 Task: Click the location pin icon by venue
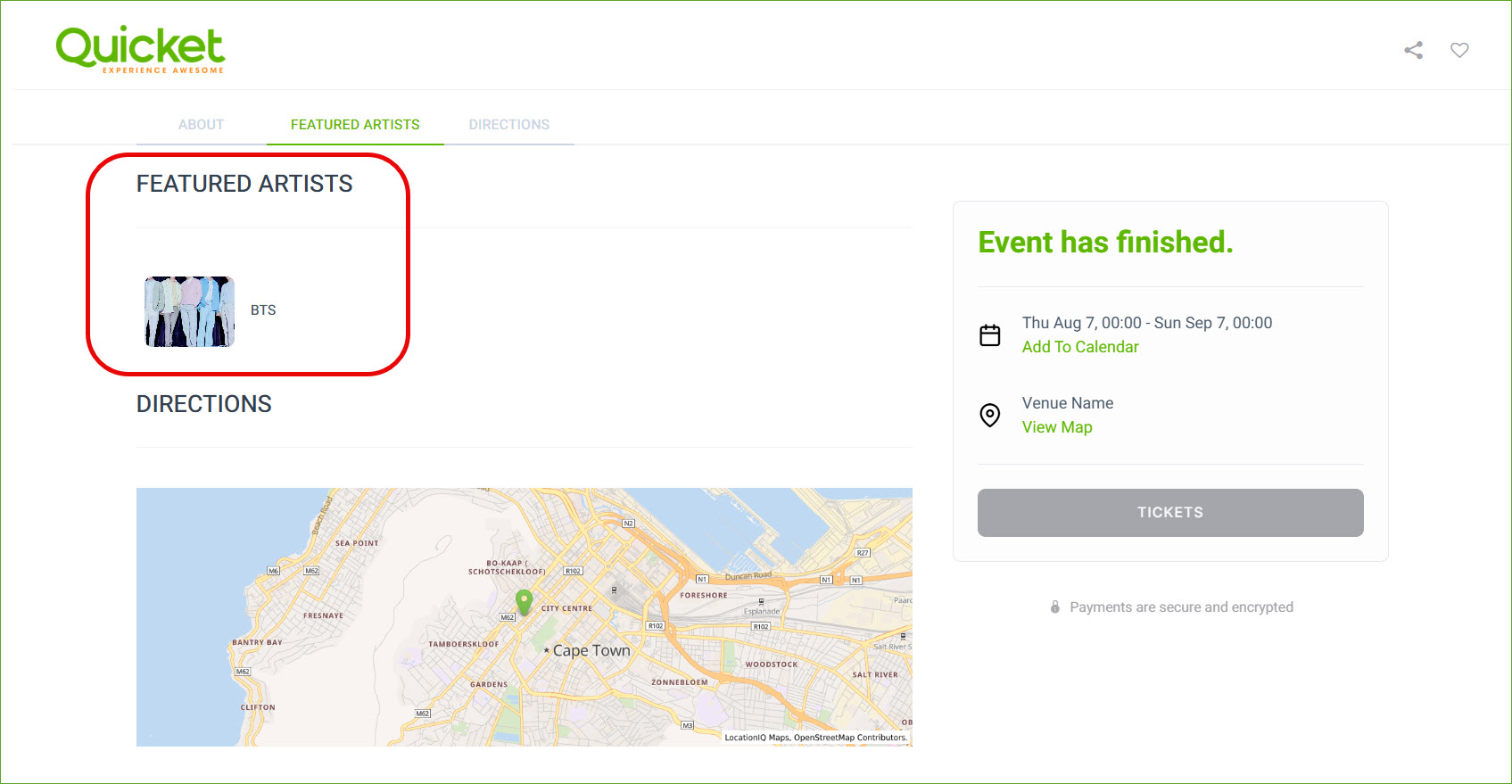[x=990, y=415]
